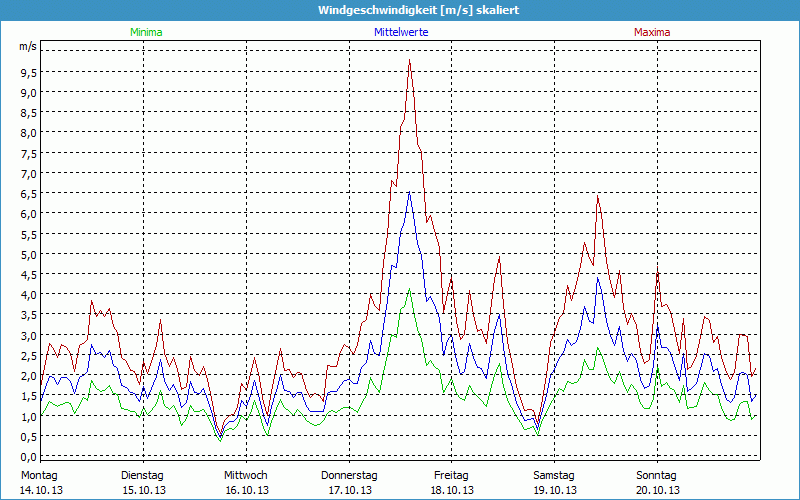Select the Samstag day label
This screenshot has height=500, width=800.
pos(554,475)
